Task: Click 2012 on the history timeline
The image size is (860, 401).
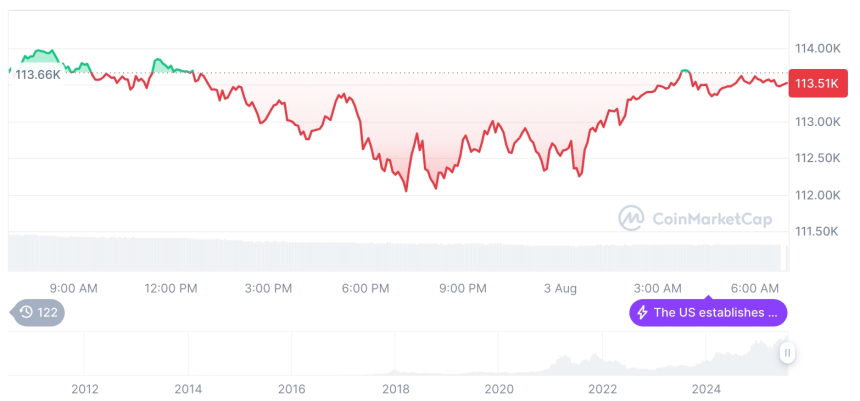Action: coord(85,388)
